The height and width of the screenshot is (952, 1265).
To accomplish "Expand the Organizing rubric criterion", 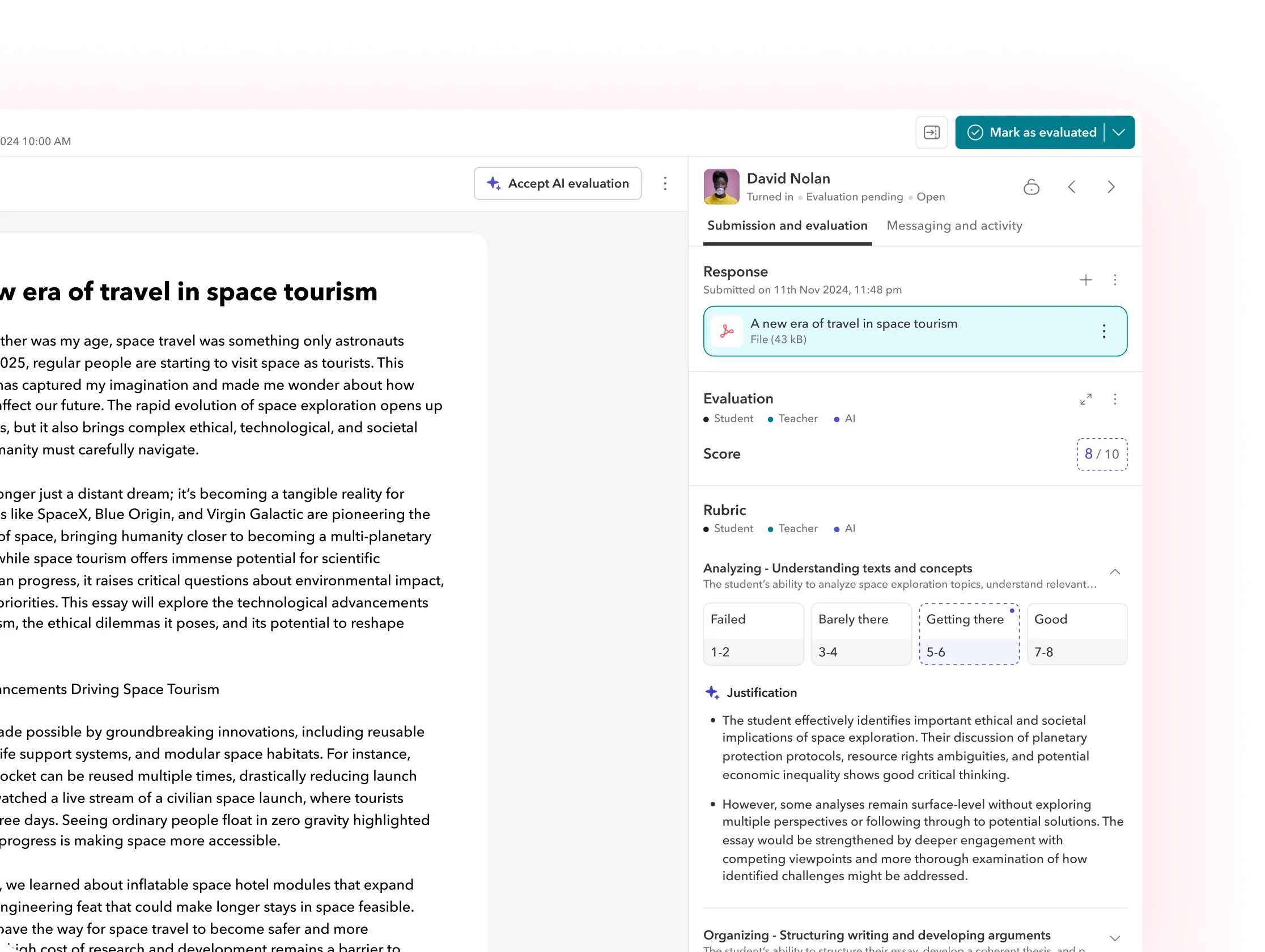I will point(1115,938).
